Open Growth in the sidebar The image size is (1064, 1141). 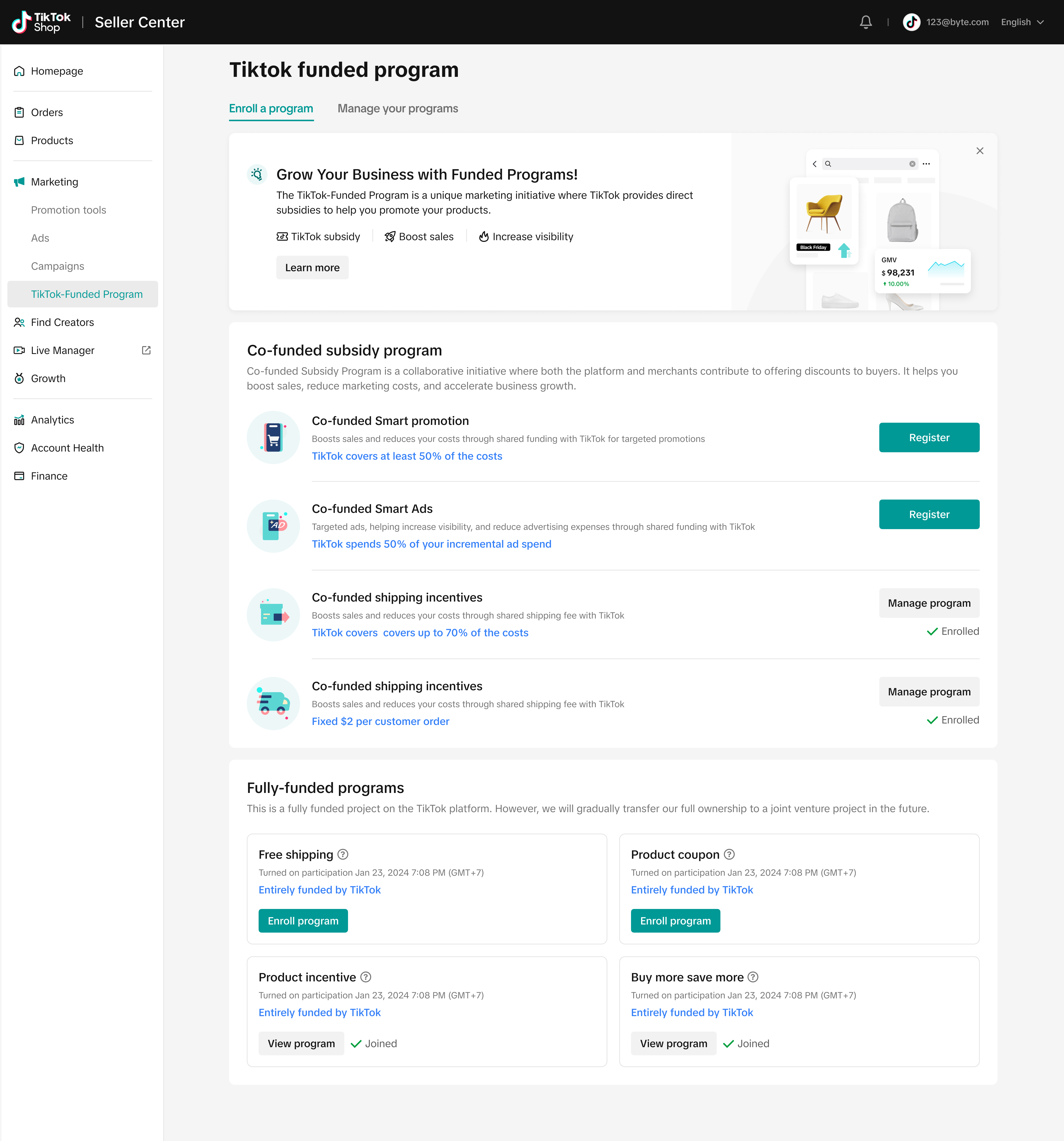coord(48,378)
